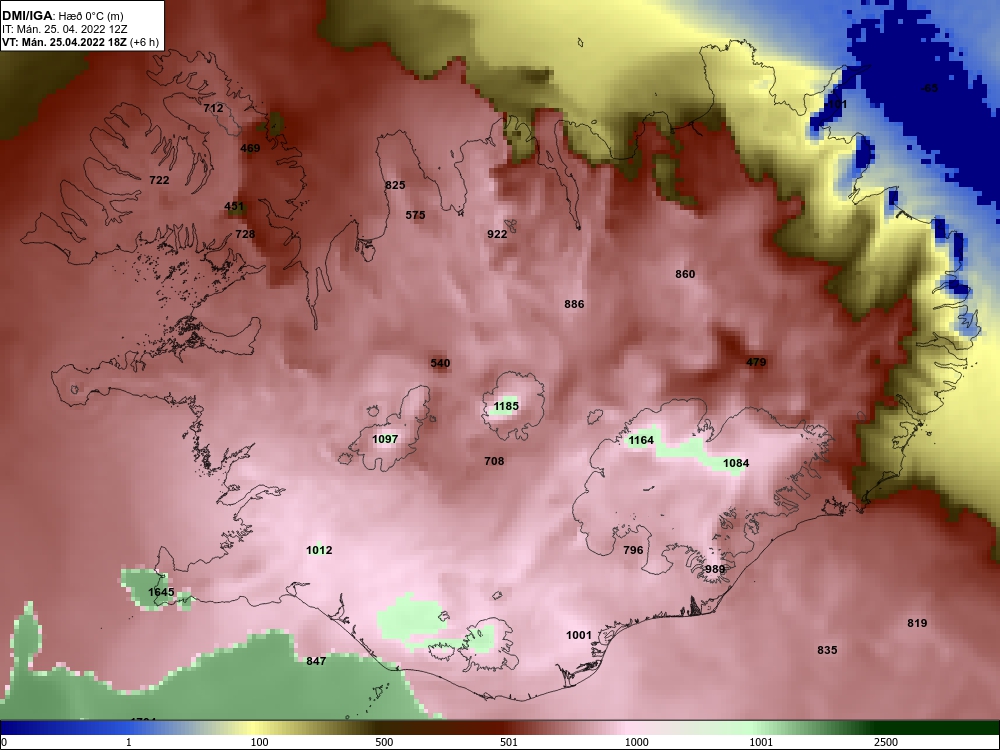Pick map value 847

click(316, 661)
